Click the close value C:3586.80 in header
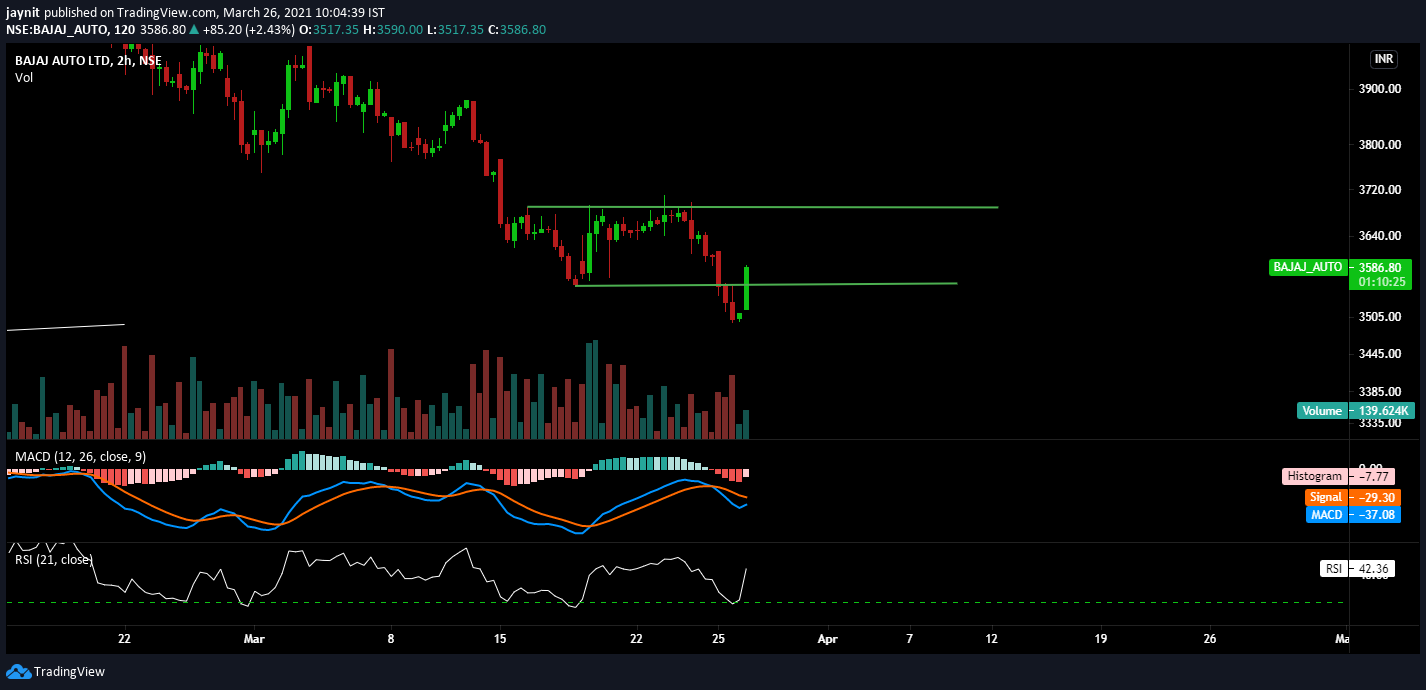 coord(518,30)
